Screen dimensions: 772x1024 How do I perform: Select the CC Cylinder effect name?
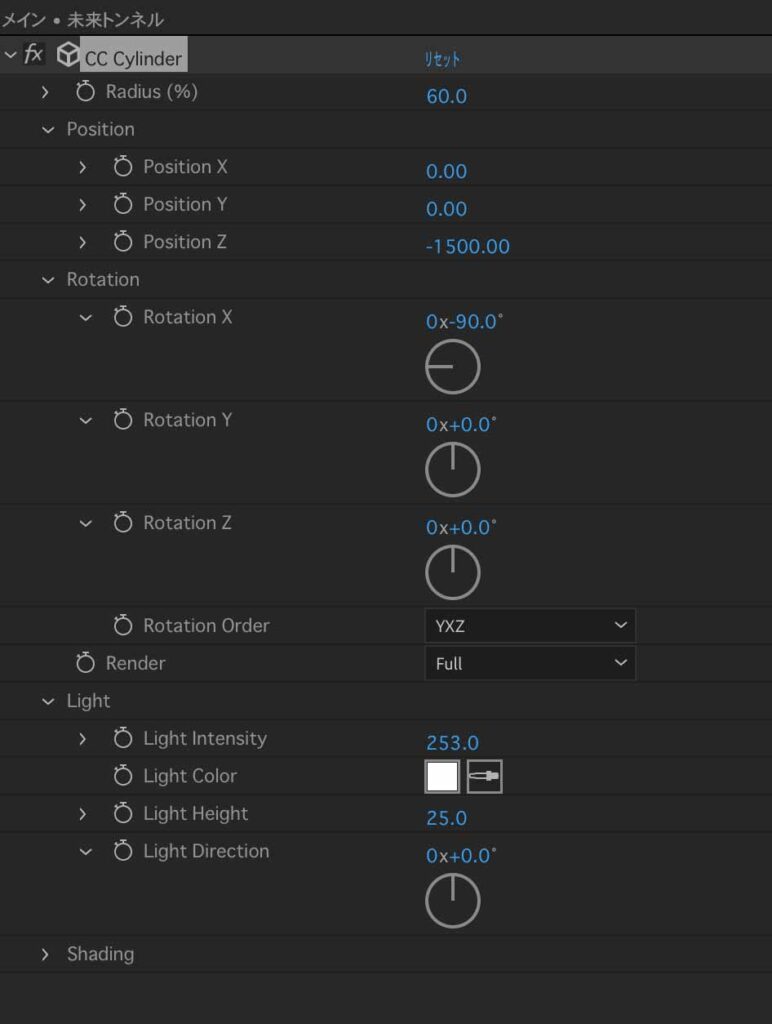coord(133,58)
